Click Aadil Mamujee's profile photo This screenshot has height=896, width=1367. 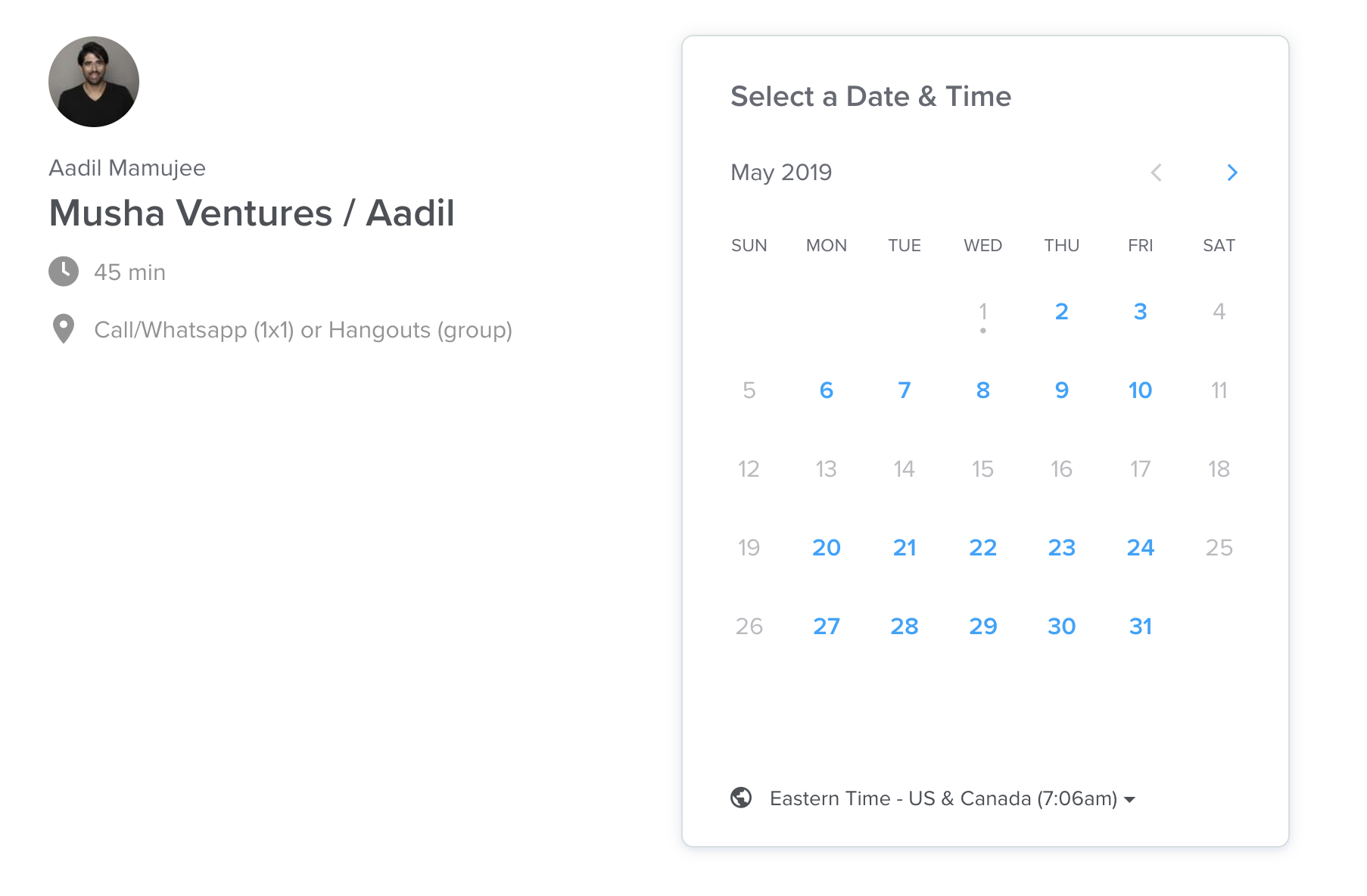pos(94,82)
